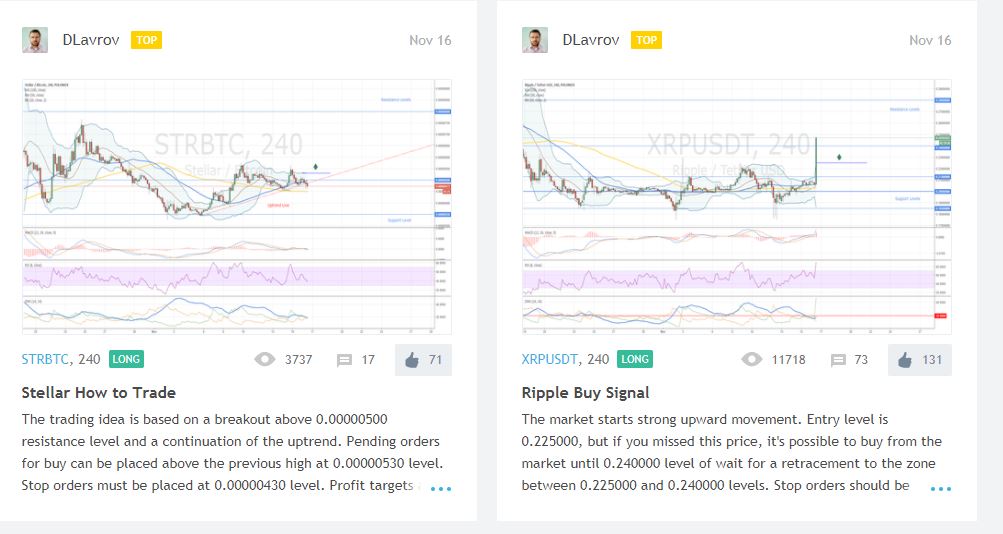Click views eye icon showing 11718

752,359
